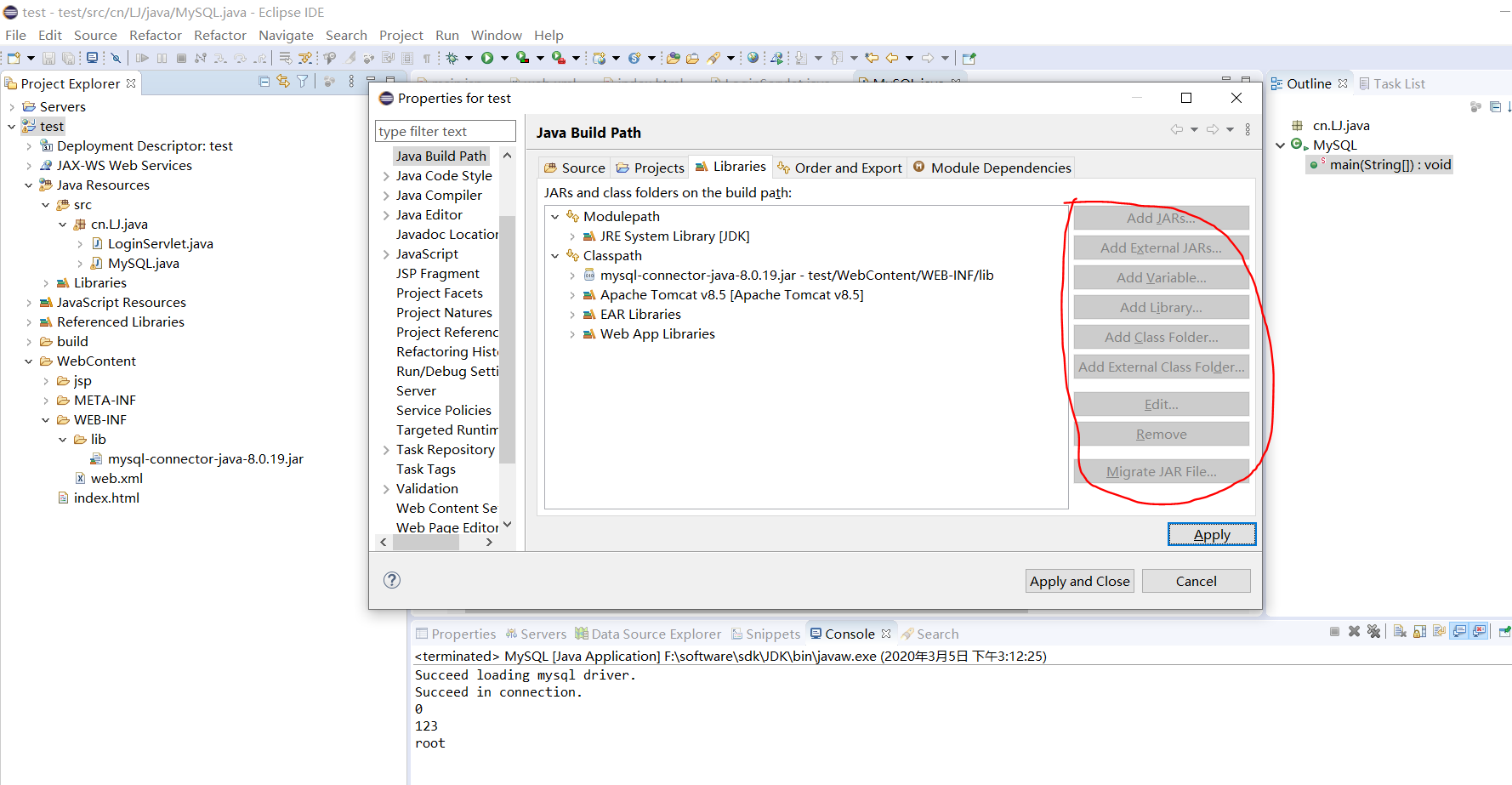Click the Remove Launch red X in Console toolbar

pyautogui.click(x=1355, y=631)
